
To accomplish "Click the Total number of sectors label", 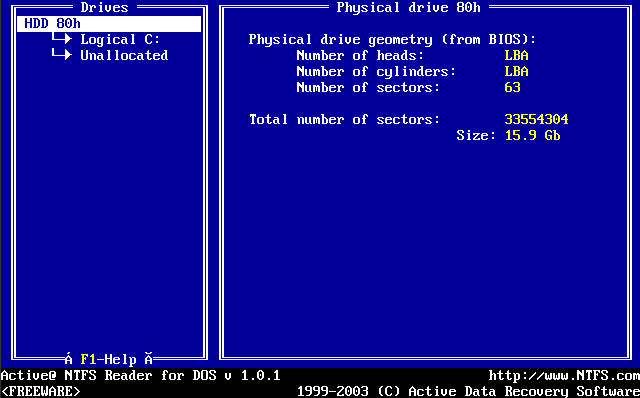I will coord(344,119).
